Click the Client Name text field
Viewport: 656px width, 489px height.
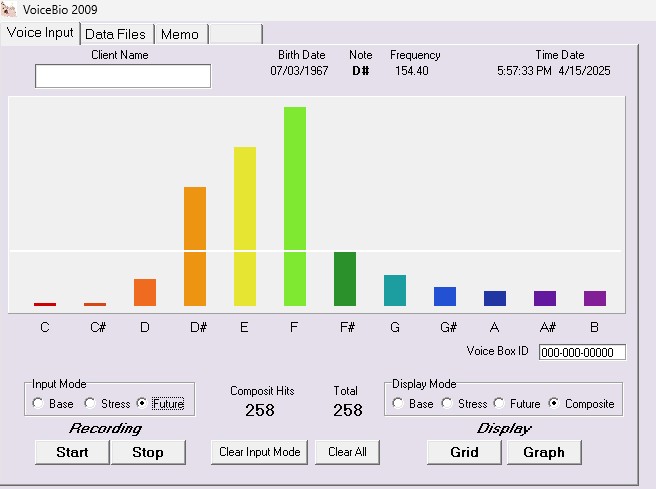pyautogui.click(x=123, y=76)
